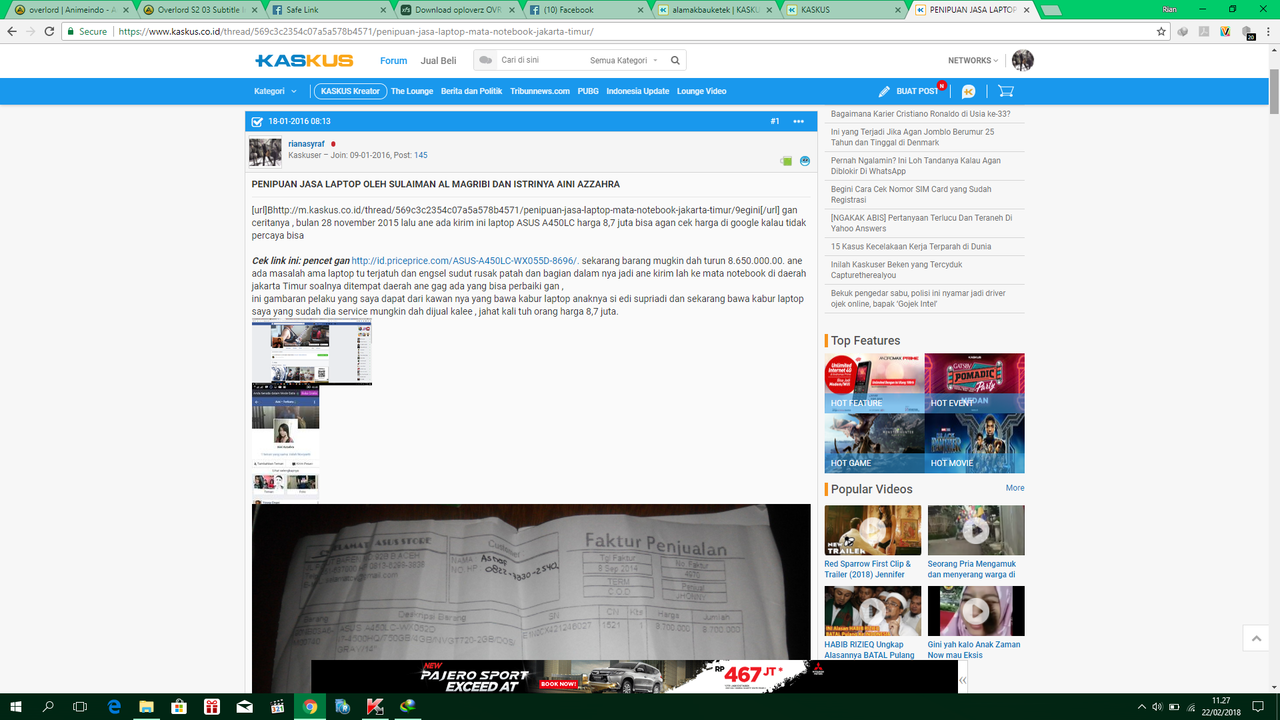Image resolution: width=1280 pixels, height=720 pixels.
Task: Click the three-dots post options icon
Action: (798, 121)
